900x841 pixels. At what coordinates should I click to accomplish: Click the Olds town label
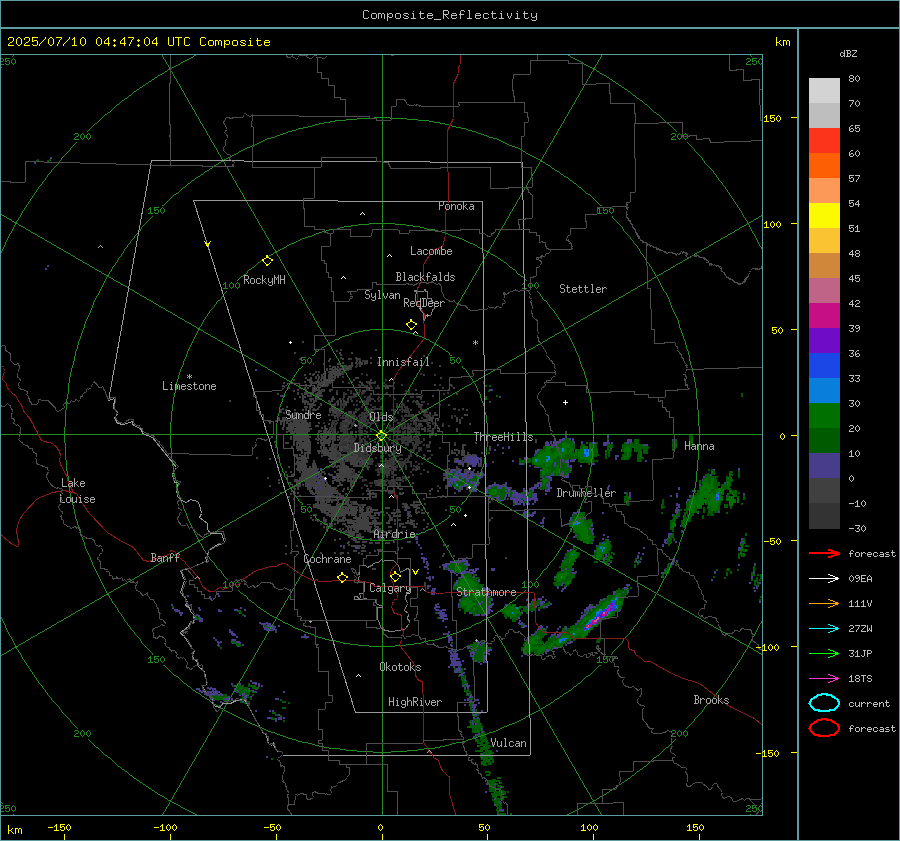pyautogui.click(x=381, y=417)
